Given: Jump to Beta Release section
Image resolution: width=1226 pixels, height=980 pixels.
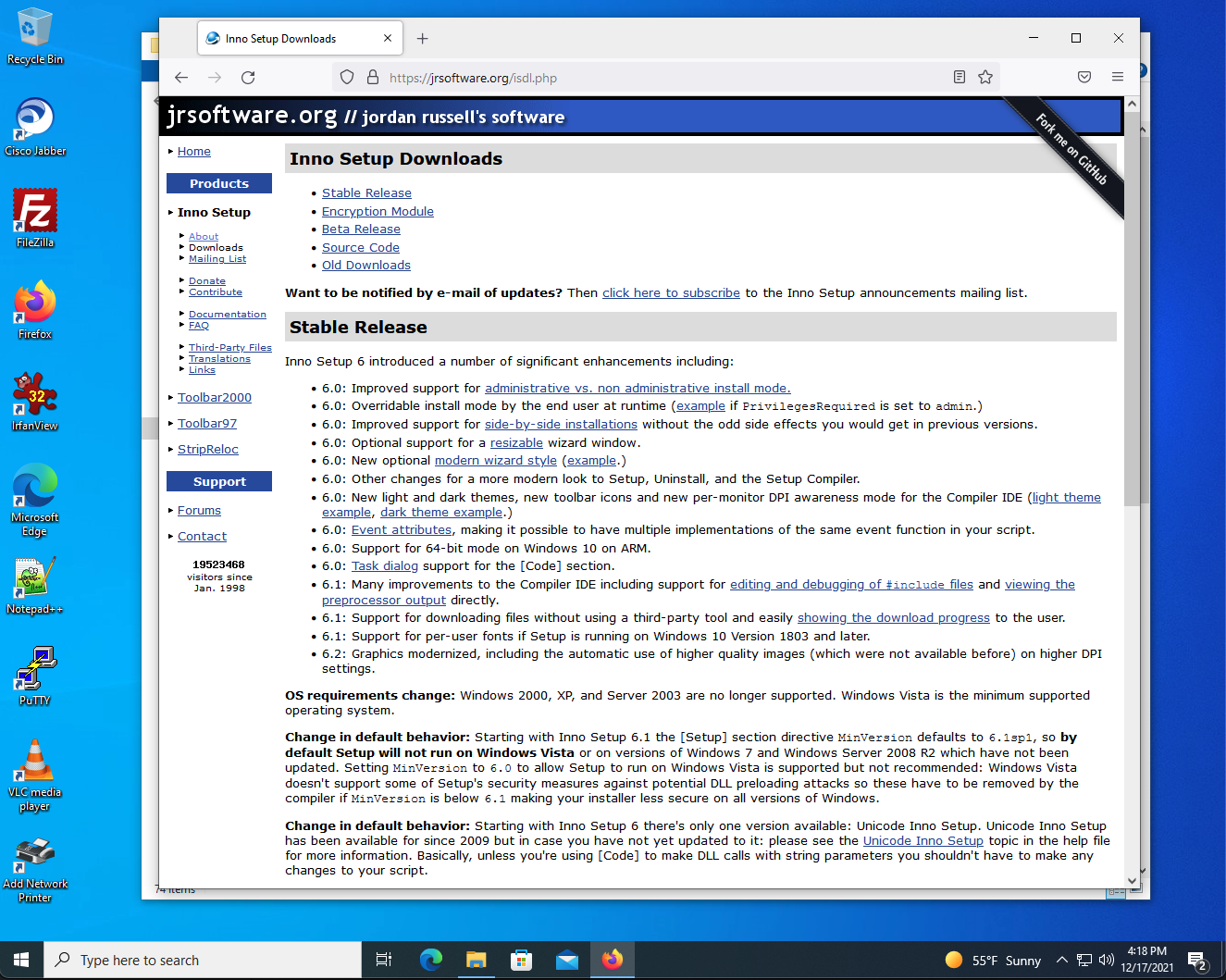Looking at the screenshot, I should (x=361, y=229).
